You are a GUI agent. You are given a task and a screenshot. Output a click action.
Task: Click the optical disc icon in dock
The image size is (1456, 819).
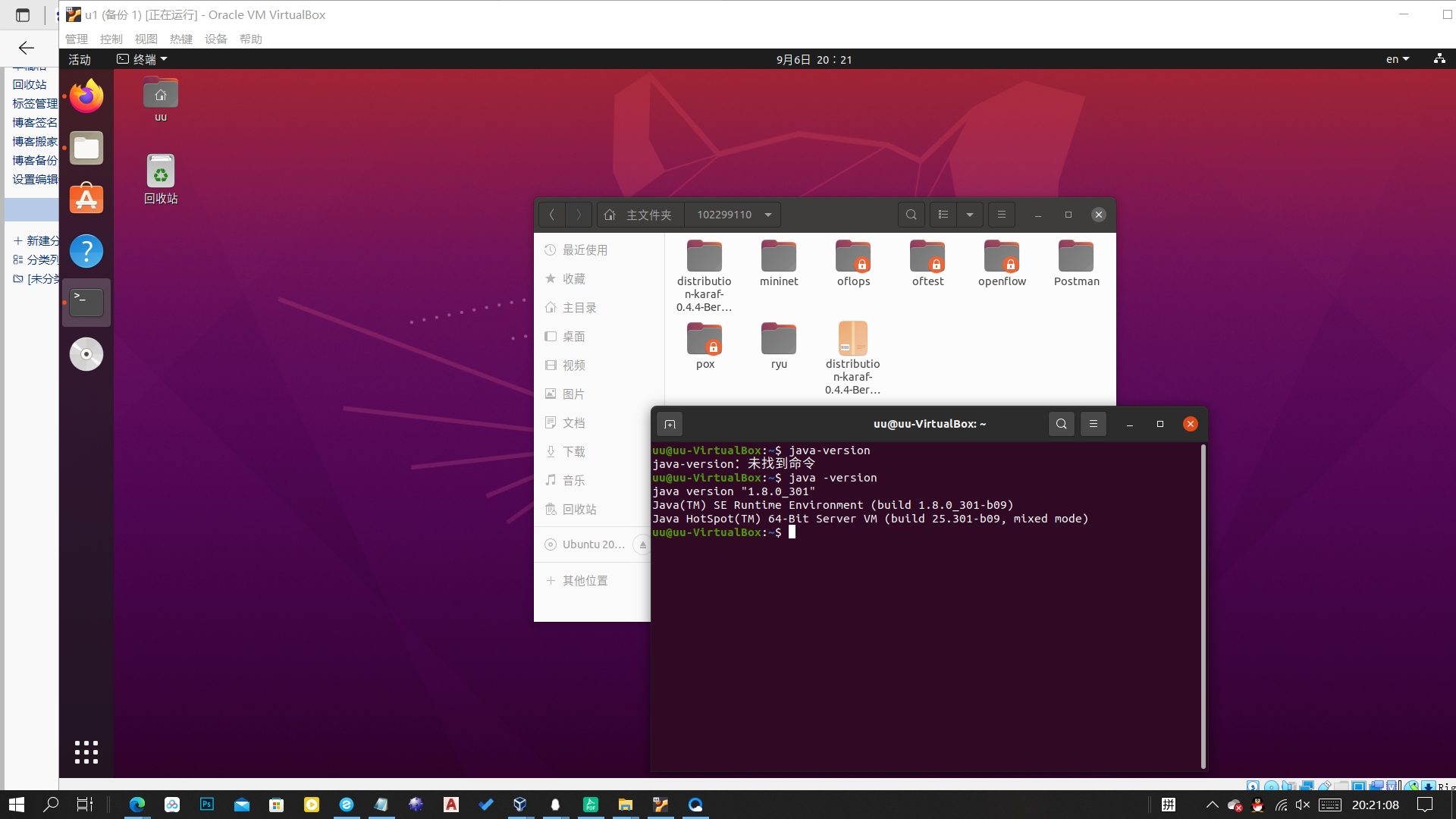[86, 354]
